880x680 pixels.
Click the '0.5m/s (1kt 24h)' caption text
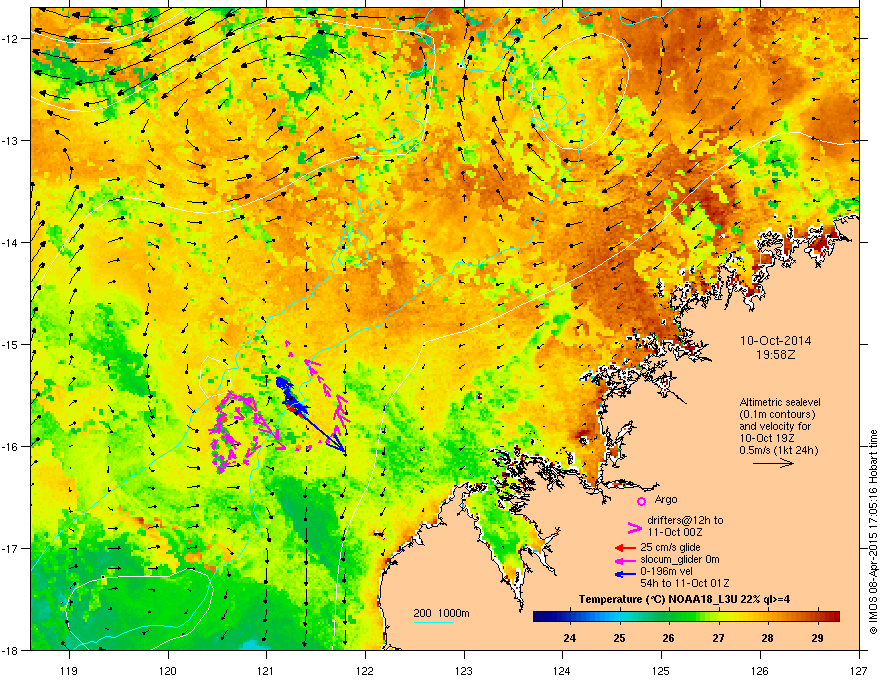click(778, 450)
